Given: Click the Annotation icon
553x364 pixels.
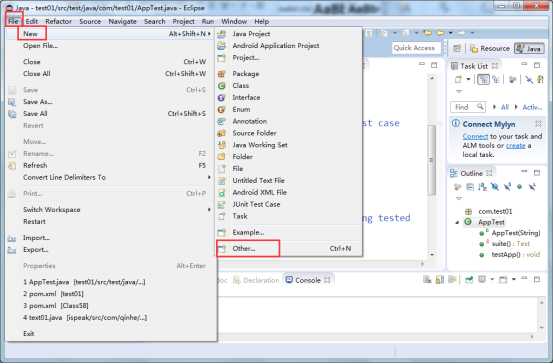Looking at the screenshot, I should click(221, 121).
